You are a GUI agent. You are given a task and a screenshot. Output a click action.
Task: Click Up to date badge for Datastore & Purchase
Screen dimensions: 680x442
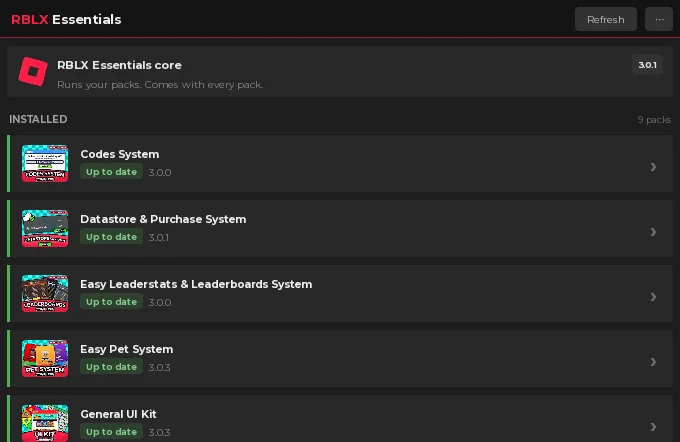point(111,237)
